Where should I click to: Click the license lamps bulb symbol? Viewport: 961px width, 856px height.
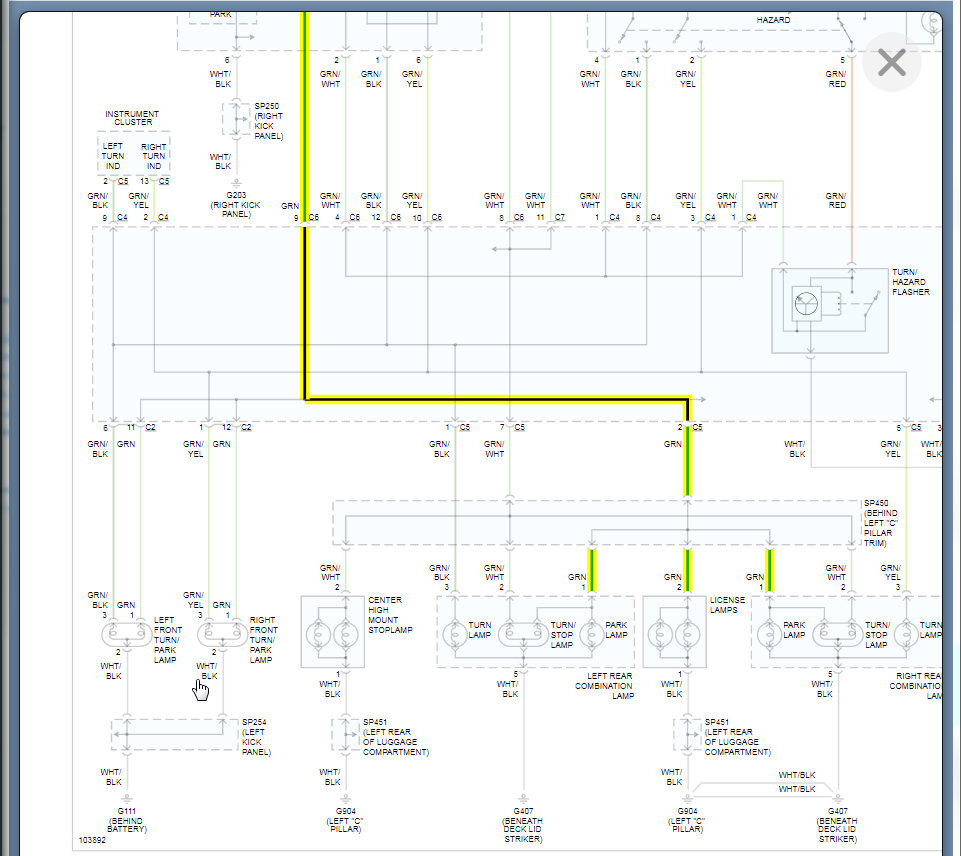[674, 632]
